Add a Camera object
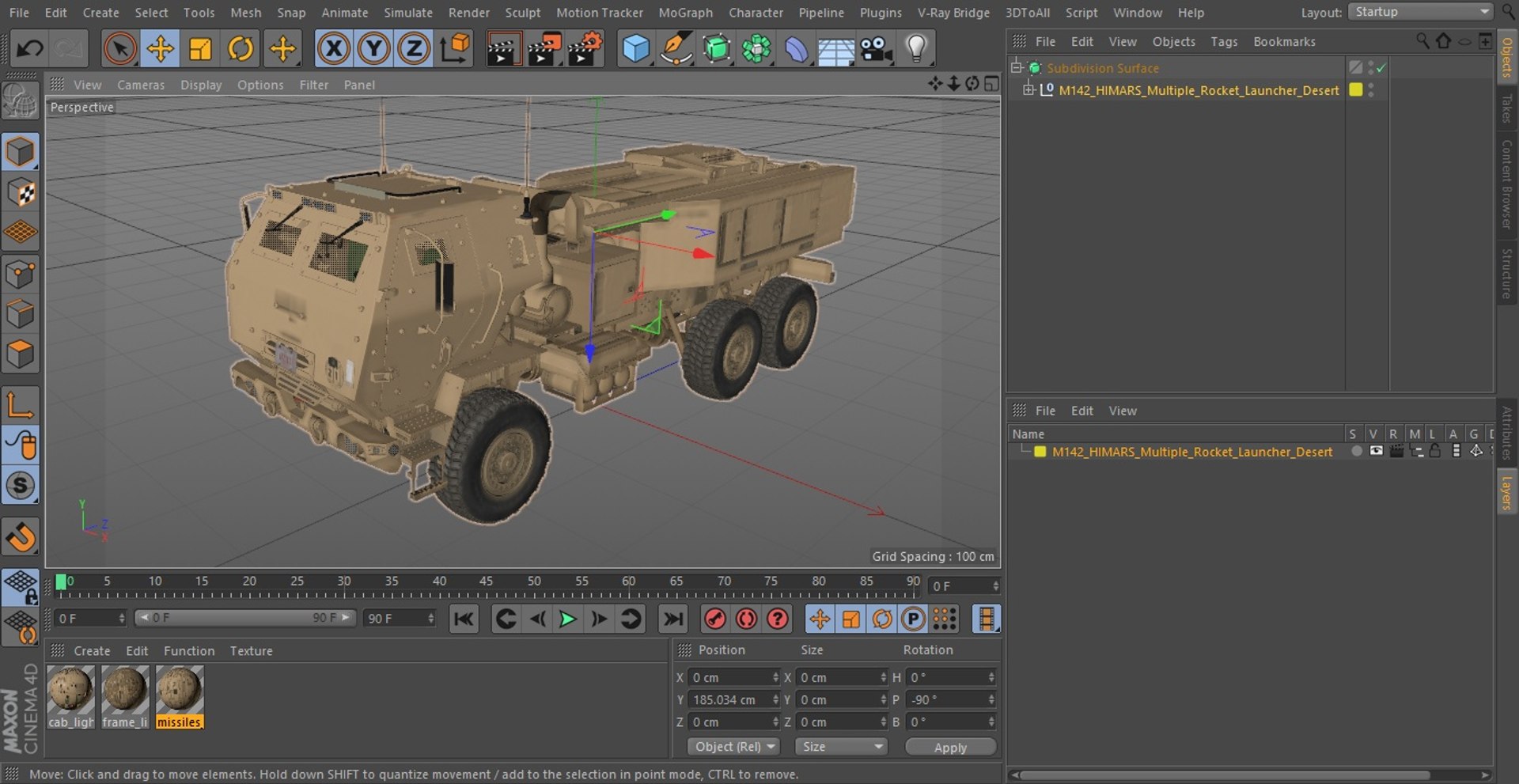This screenshot has height=784, width=1519. click(877, 49)
